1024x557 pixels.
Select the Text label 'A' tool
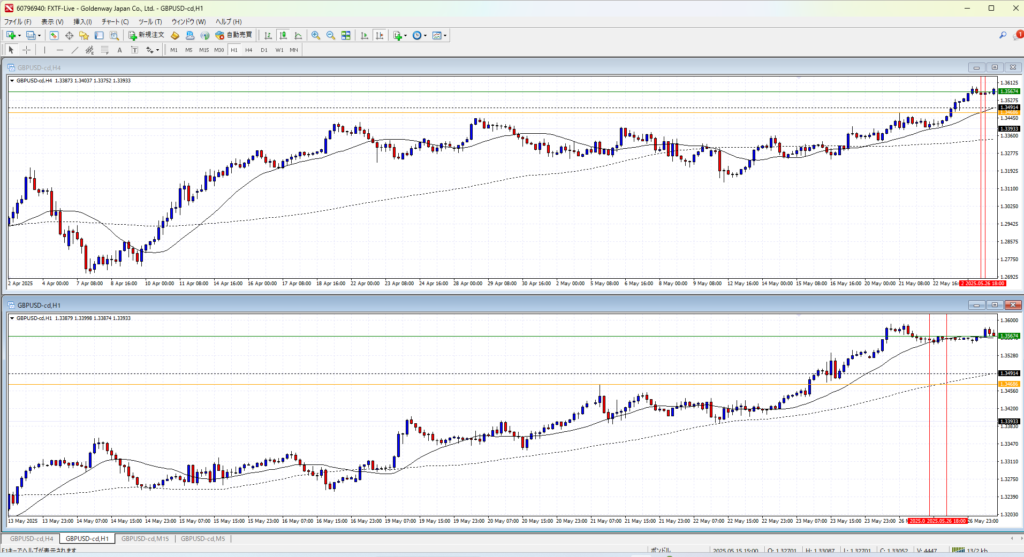point(119,49)
